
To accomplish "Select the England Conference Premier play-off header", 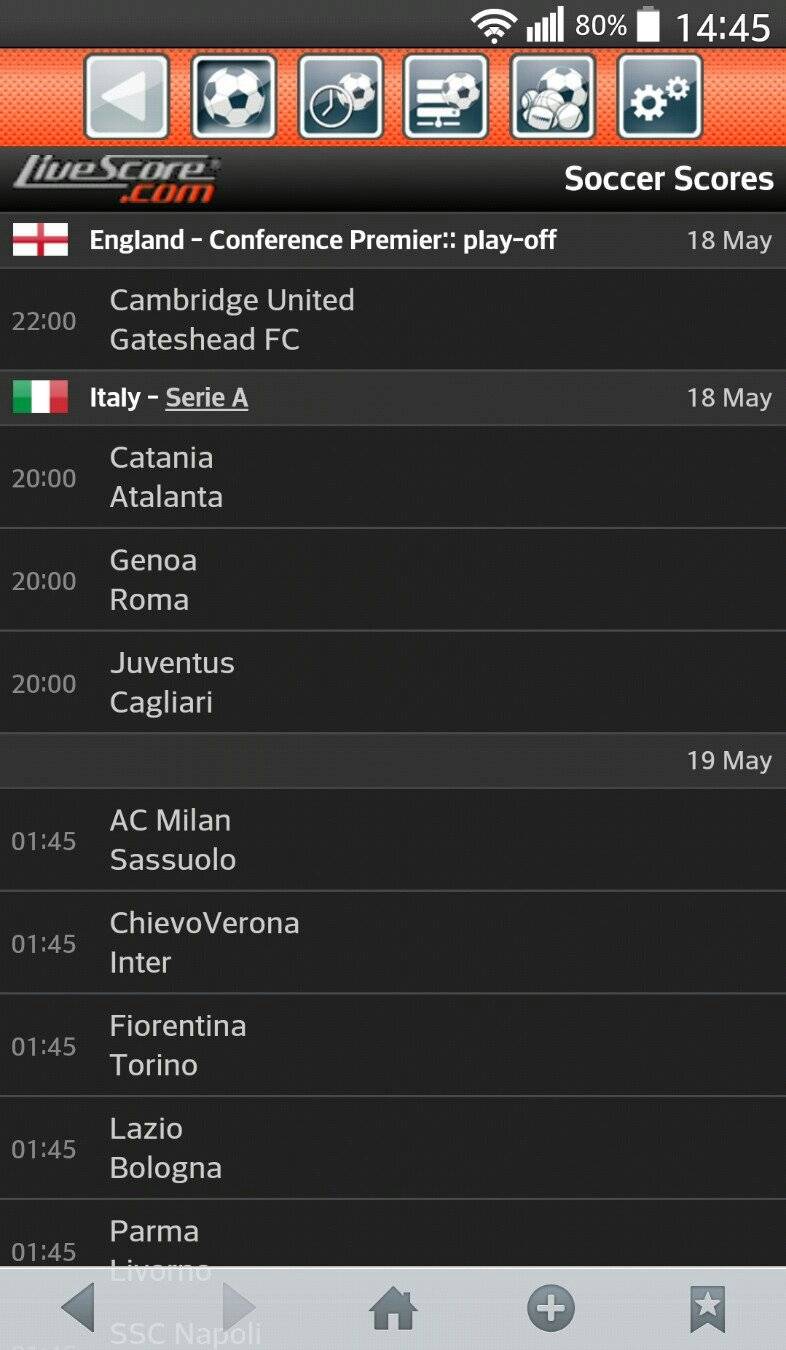I will (x=393, y=240).
